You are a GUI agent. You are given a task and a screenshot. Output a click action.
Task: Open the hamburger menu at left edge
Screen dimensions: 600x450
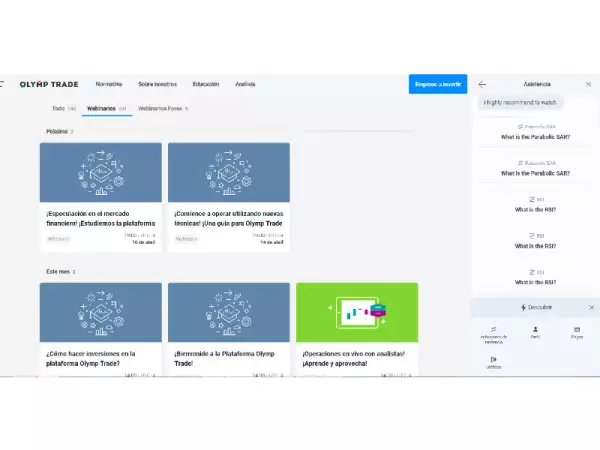tap(2, 84)
